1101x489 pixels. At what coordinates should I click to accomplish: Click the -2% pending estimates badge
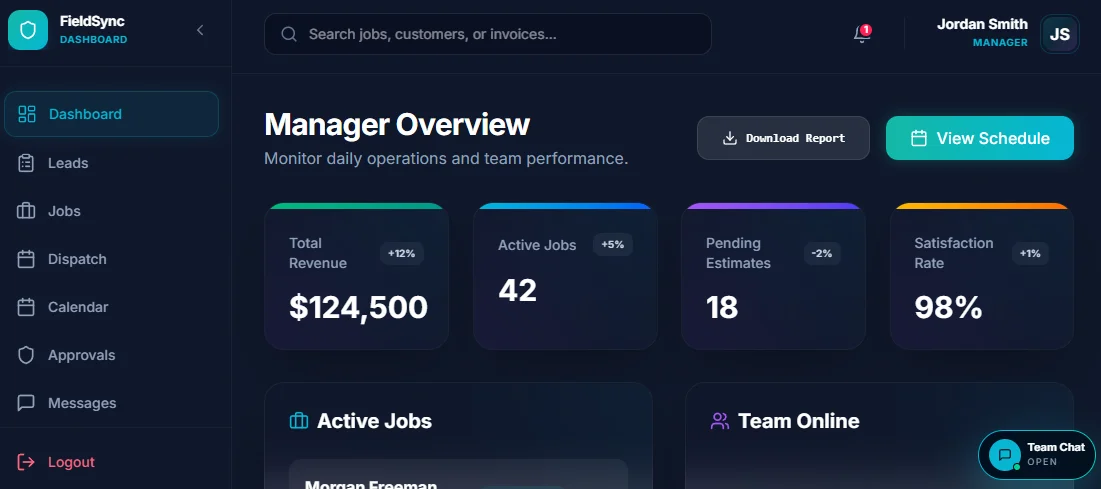click(822, 254)
